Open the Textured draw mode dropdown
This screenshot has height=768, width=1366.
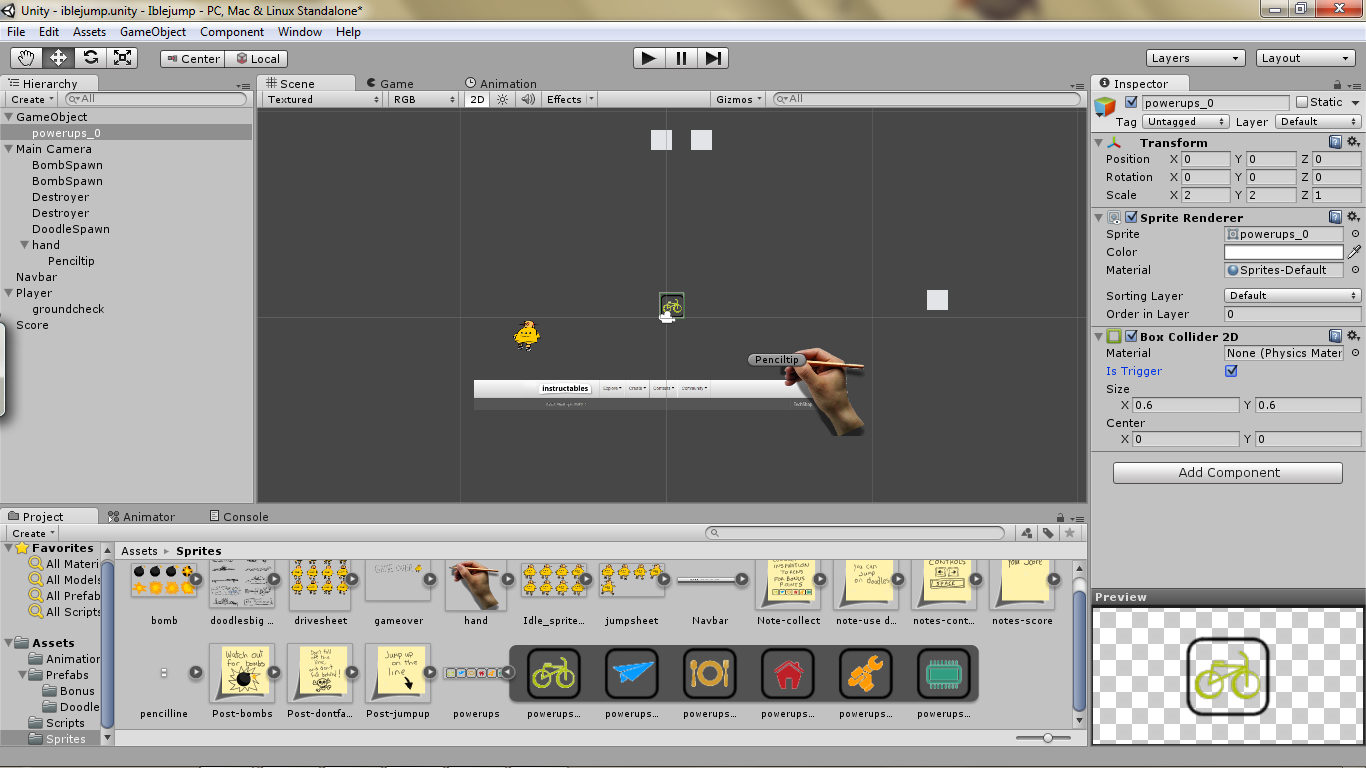(323, 99)
